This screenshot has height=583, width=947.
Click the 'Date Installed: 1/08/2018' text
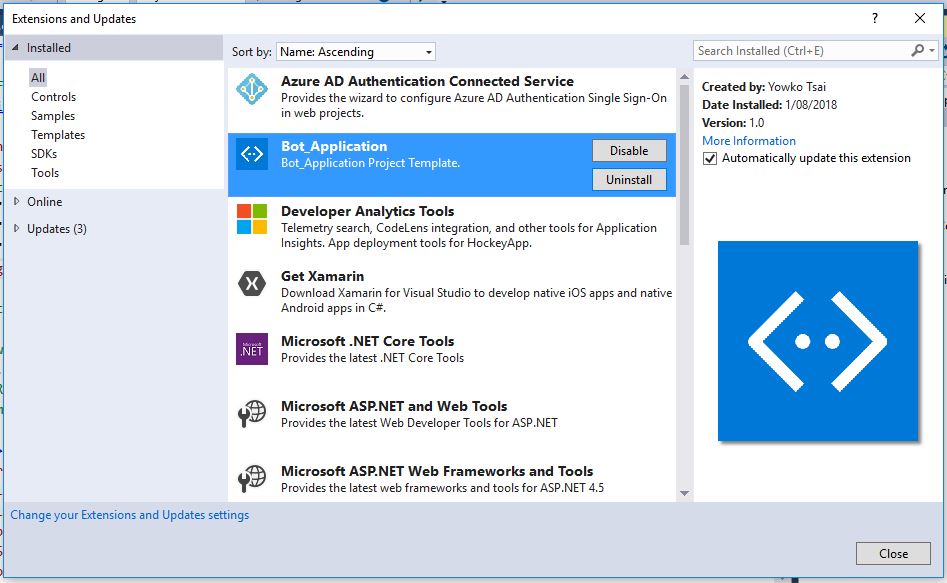[x=769, y=105]
